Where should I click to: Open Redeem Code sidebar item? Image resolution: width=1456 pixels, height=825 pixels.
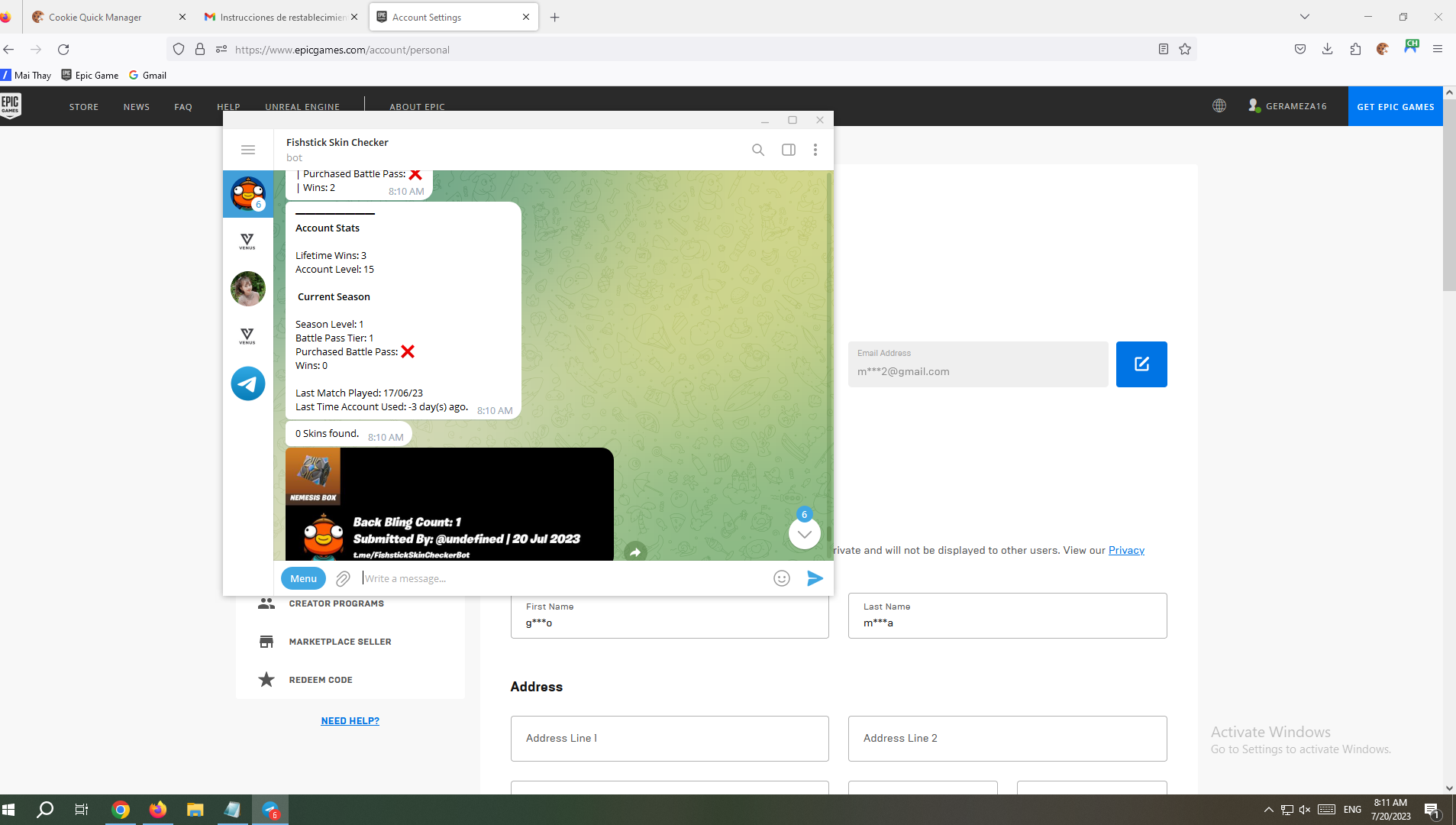pyautogui.click(x=320, y=680)
